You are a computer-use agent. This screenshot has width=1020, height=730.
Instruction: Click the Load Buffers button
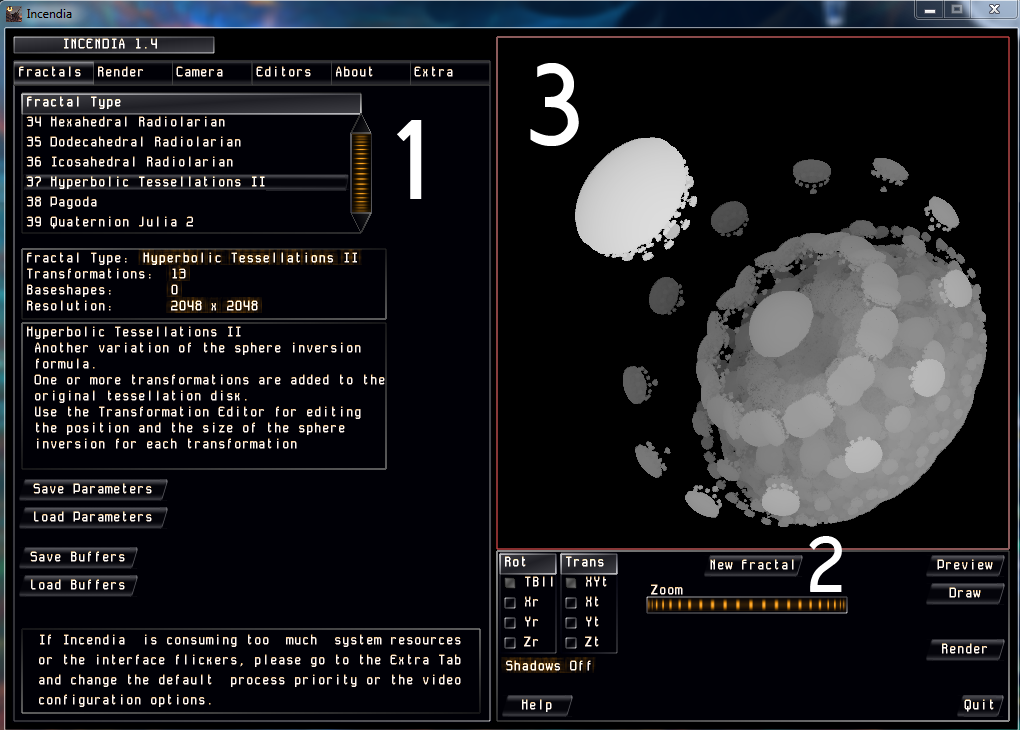point(78,586)
